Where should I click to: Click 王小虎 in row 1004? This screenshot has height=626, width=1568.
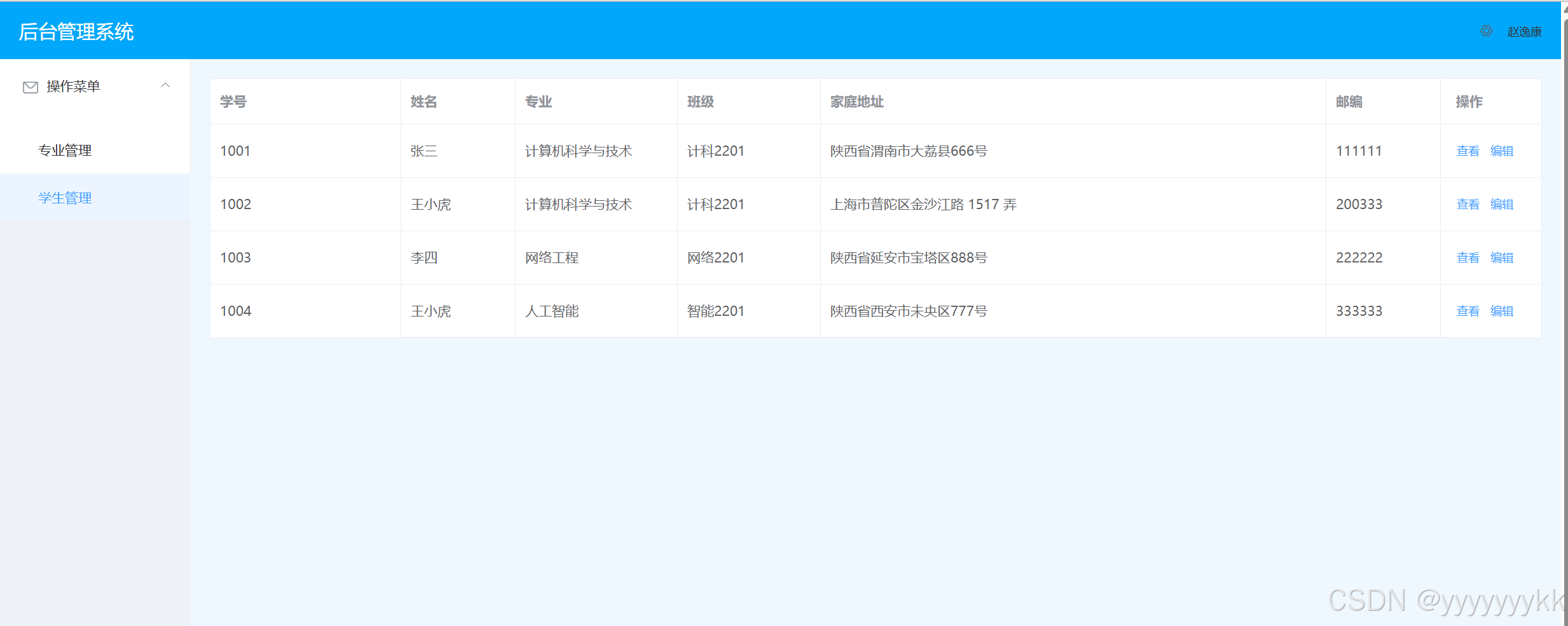(x=431, y=311)
